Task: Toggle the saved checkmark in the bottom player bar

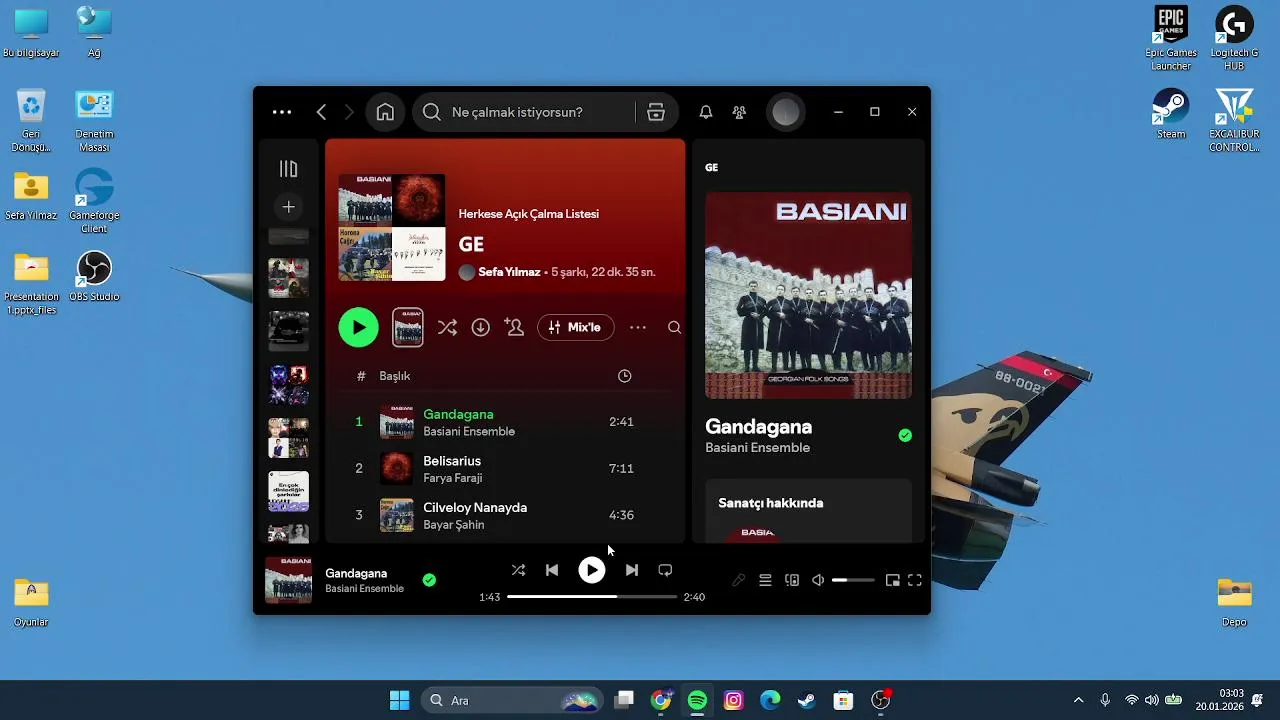Action: coord(429,580)
